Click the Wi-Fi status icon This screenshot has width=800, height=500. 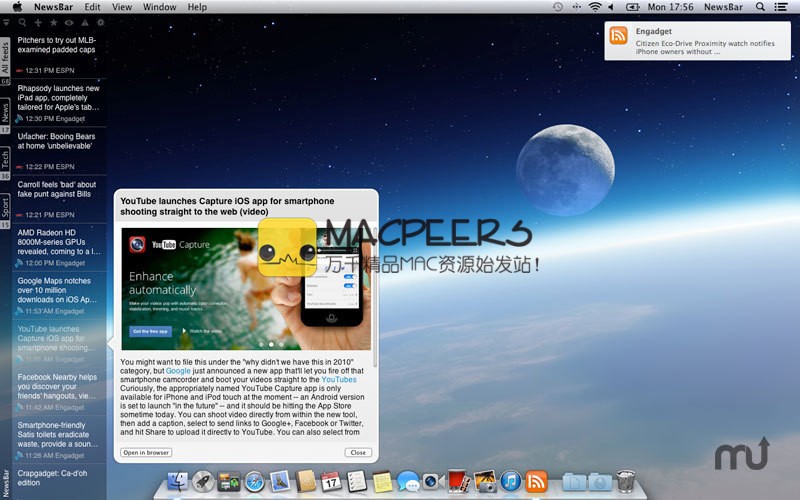coord(594,7)
